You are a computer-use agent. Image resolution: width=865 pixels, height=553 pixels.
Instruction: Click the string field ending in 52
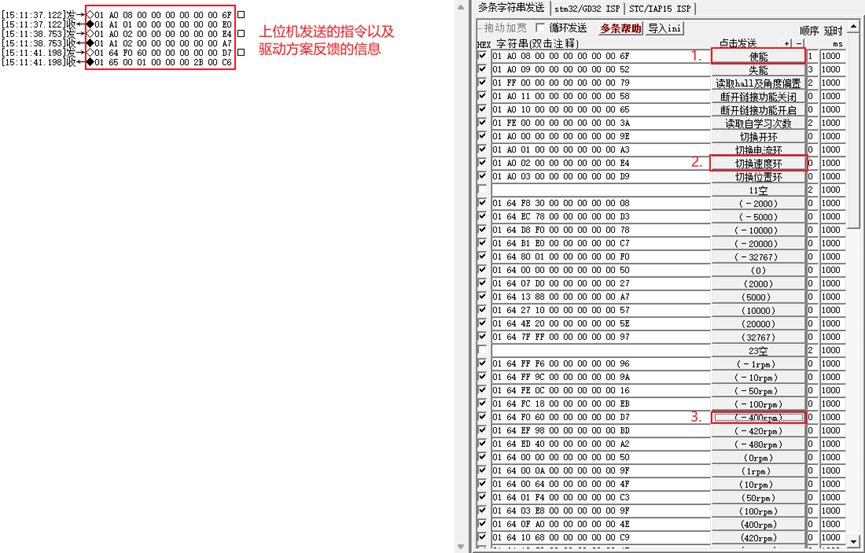(x=601, y=70)
